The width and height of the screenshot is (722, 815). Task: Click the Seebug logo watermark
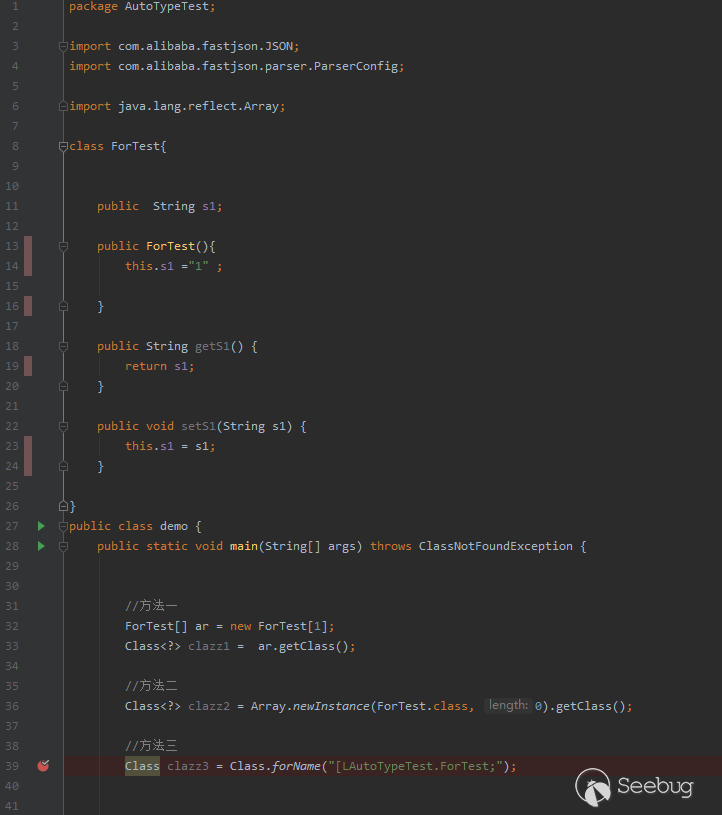coord(635,786)
